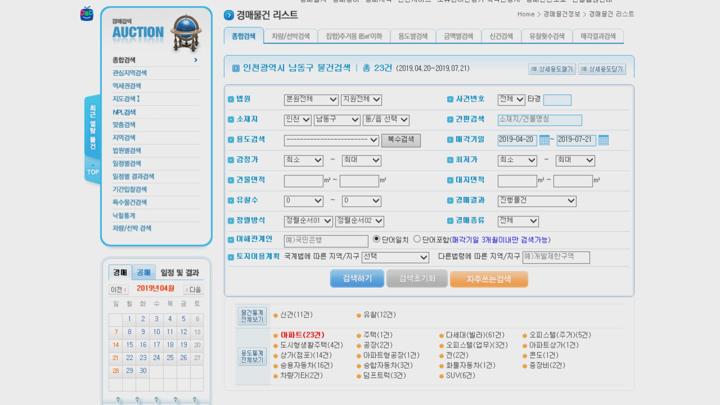The image size is (720, 405).
Task: Open 낙찰통계 in the sidebar
Action: pos(124,215)
